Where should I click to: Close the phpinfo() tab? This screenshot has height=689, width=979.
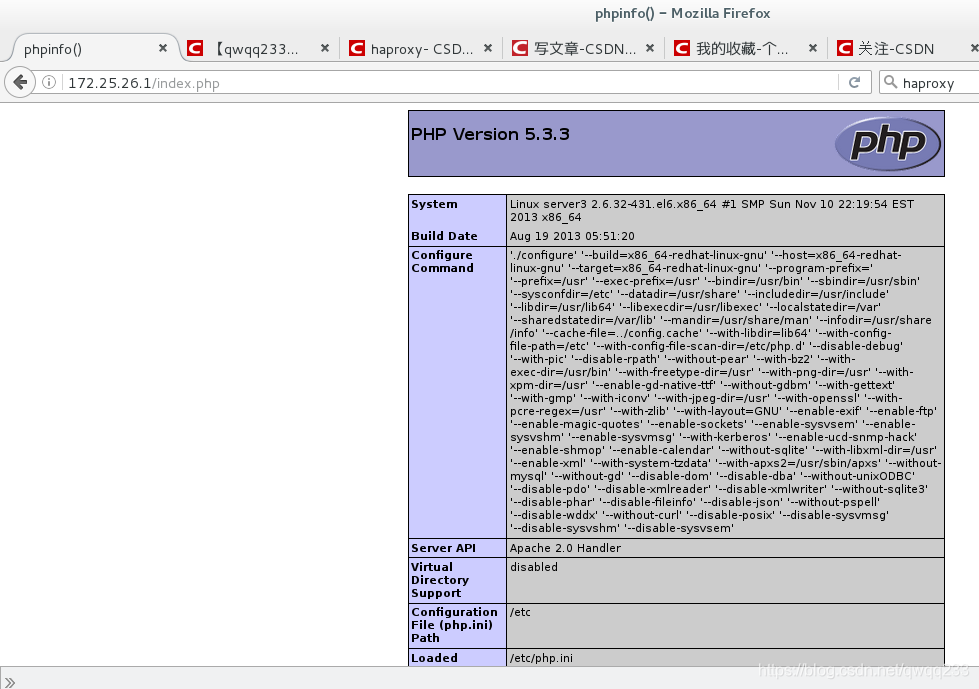(x=163, y=48)
